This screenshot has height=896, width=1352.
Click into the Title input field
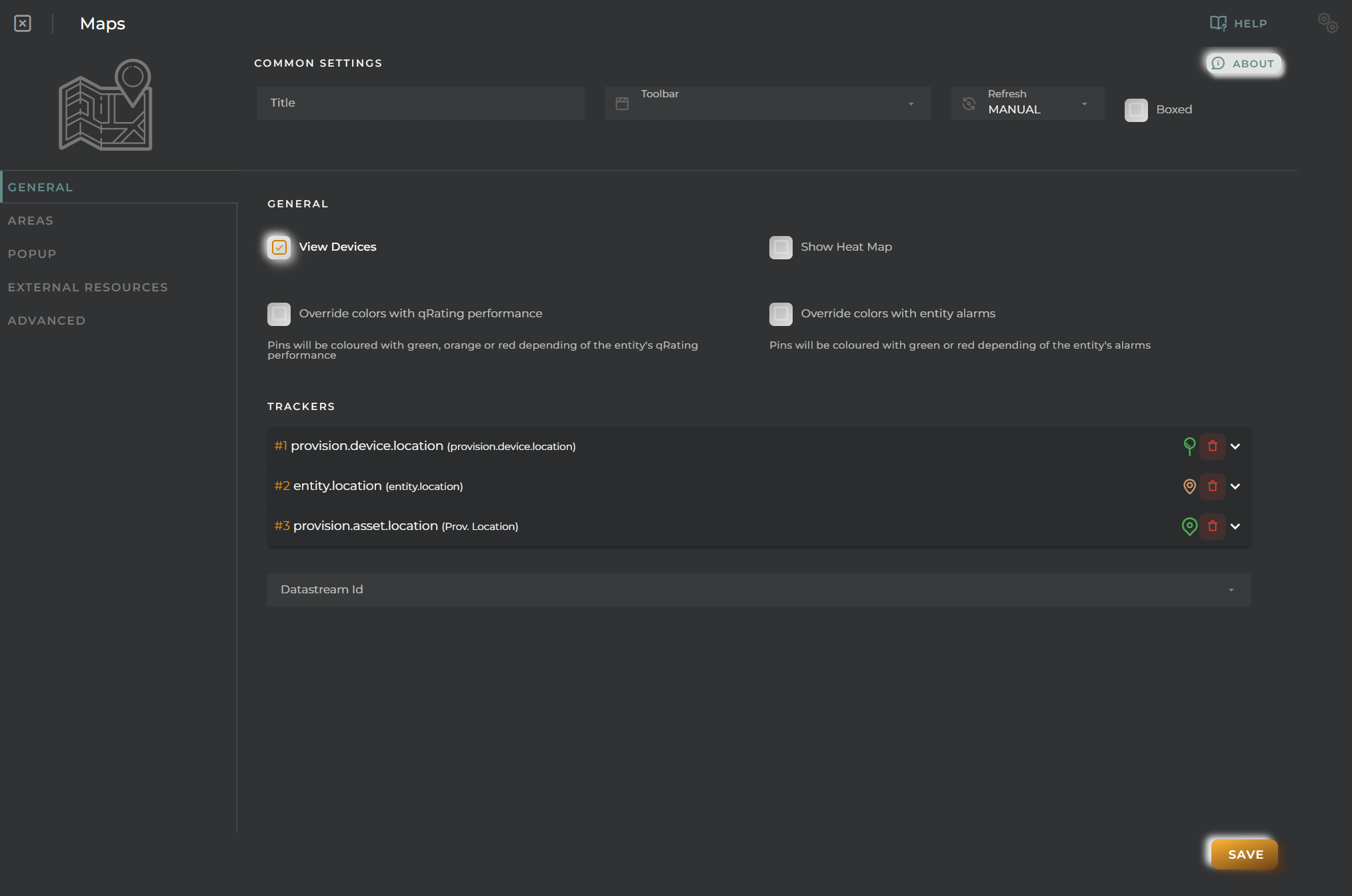point(421,103)
